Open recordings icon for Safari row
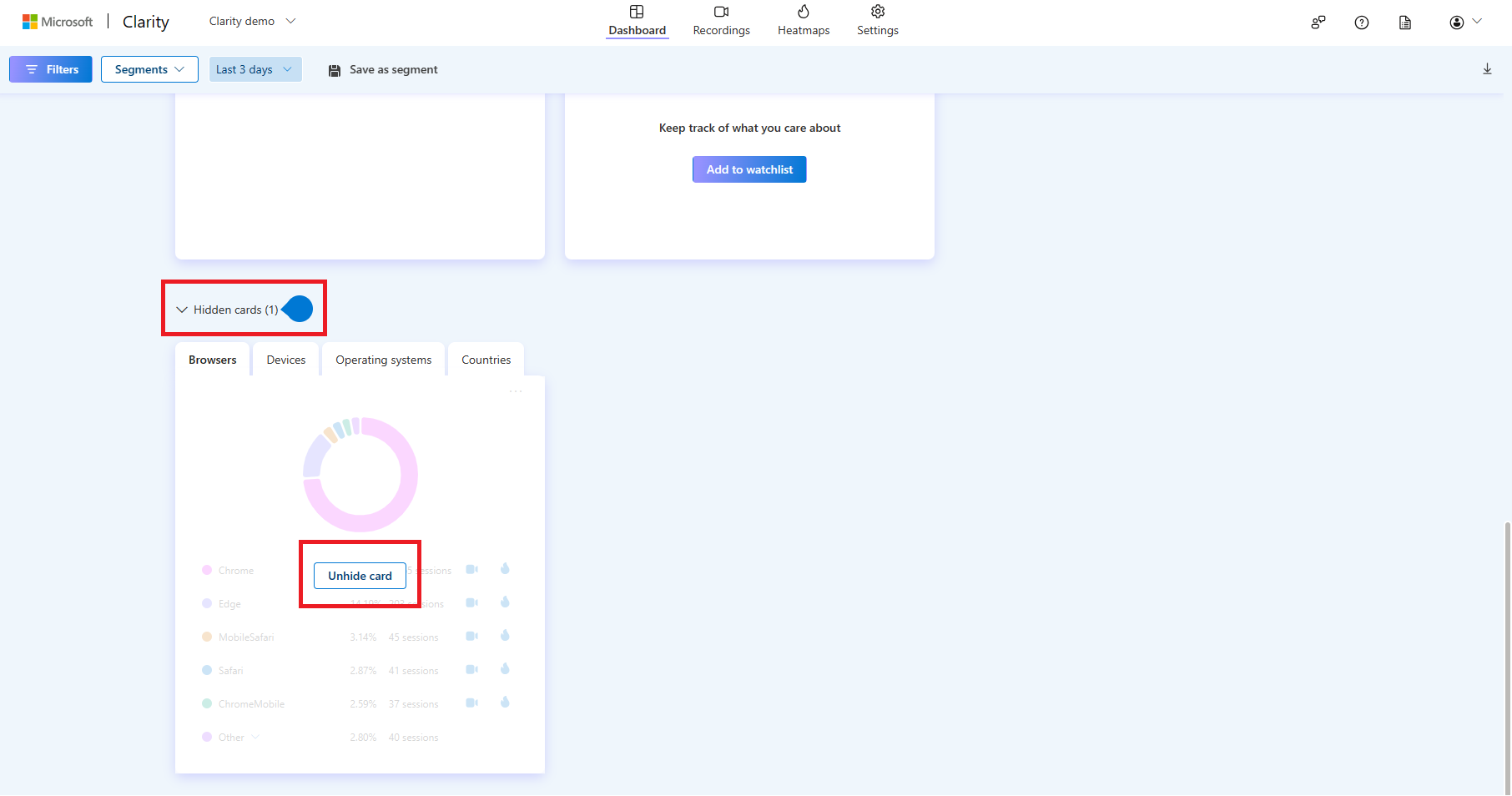The width and height of the screenshot is (1512, 796). tap(471, 669)
